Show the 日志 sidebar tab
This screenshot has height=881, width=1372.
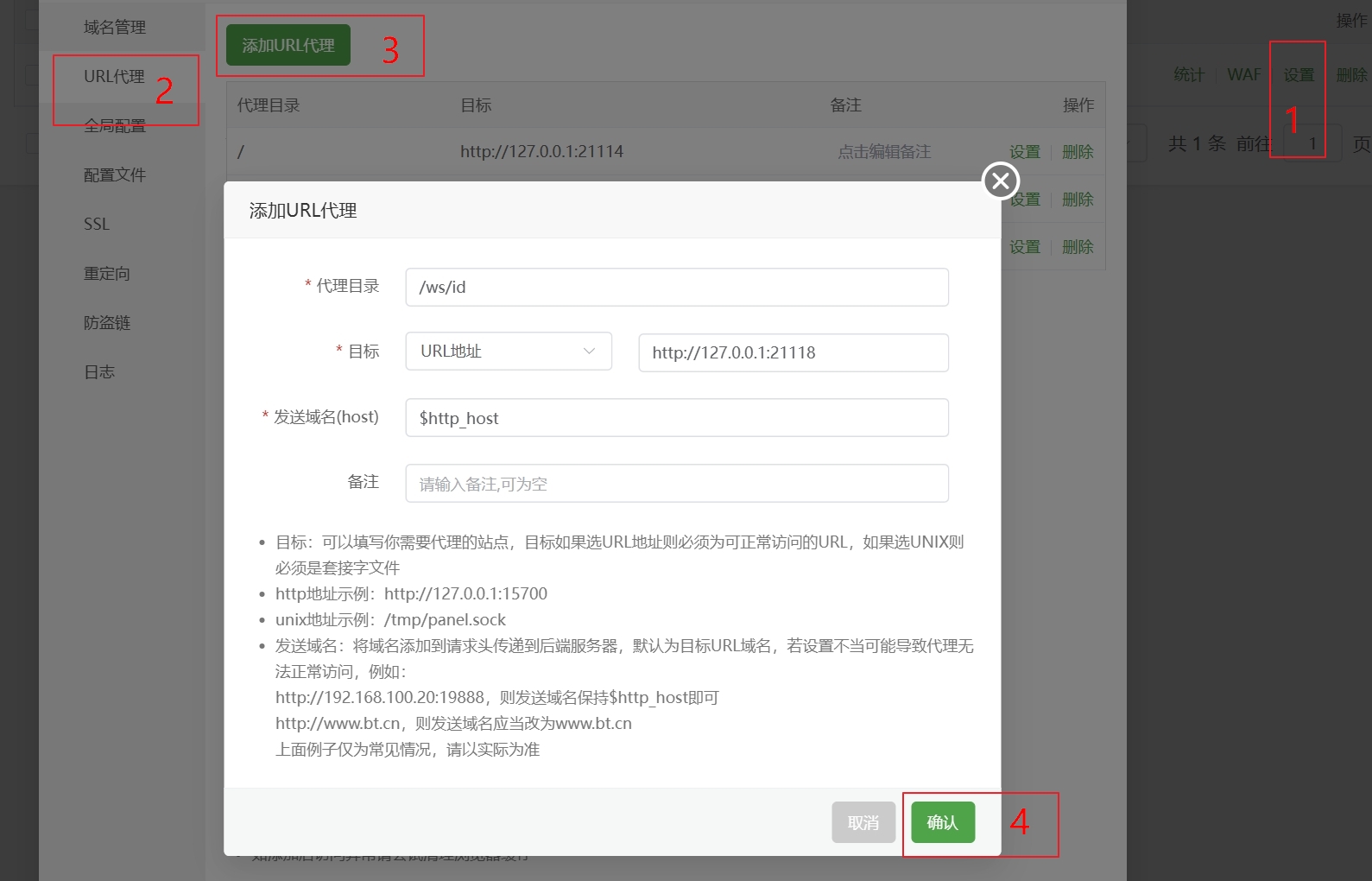(99, 372)
